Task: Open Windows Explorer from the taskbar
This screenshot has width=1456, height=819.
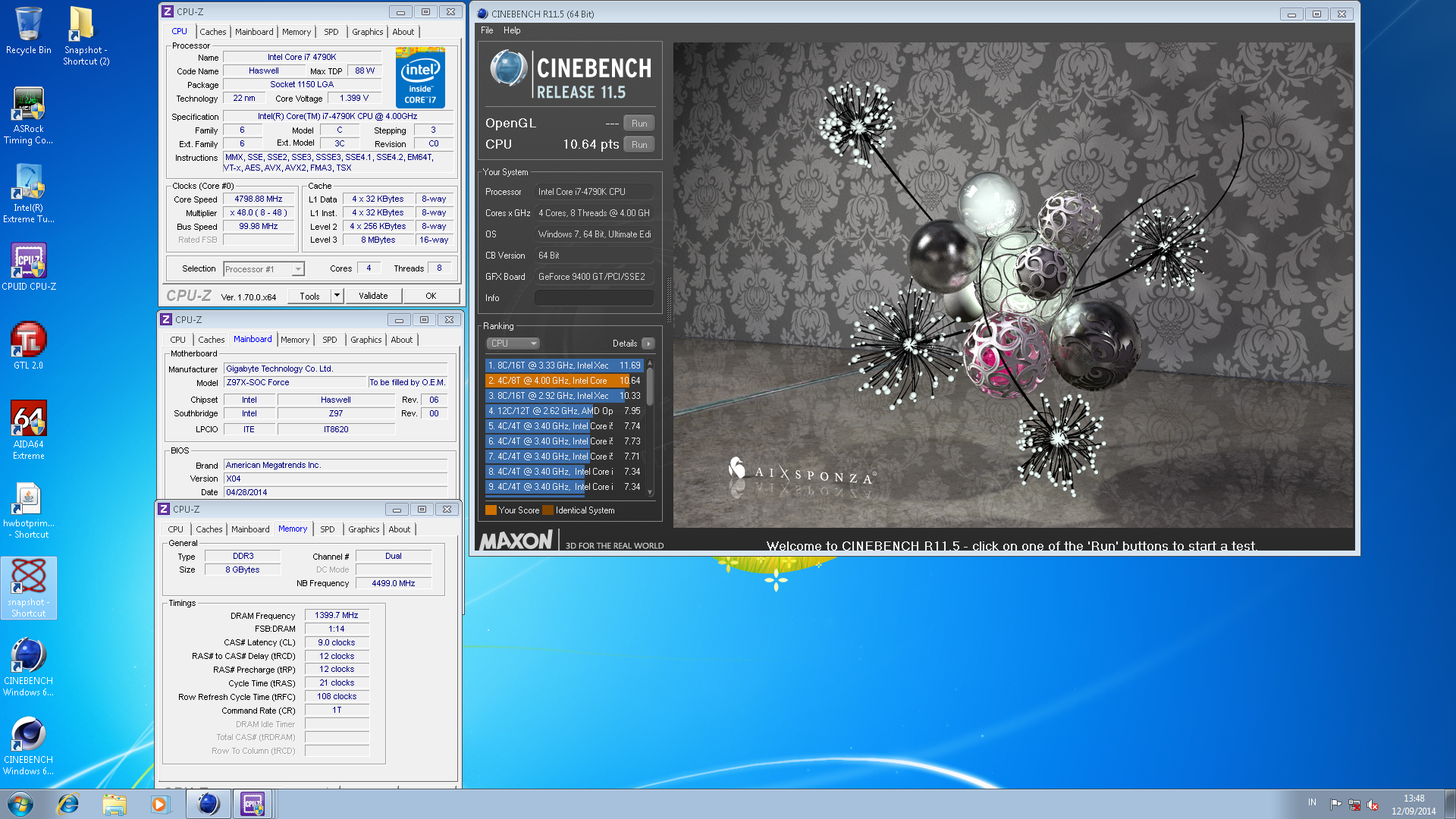Action: pyautogui.click(x=115, y=804)
